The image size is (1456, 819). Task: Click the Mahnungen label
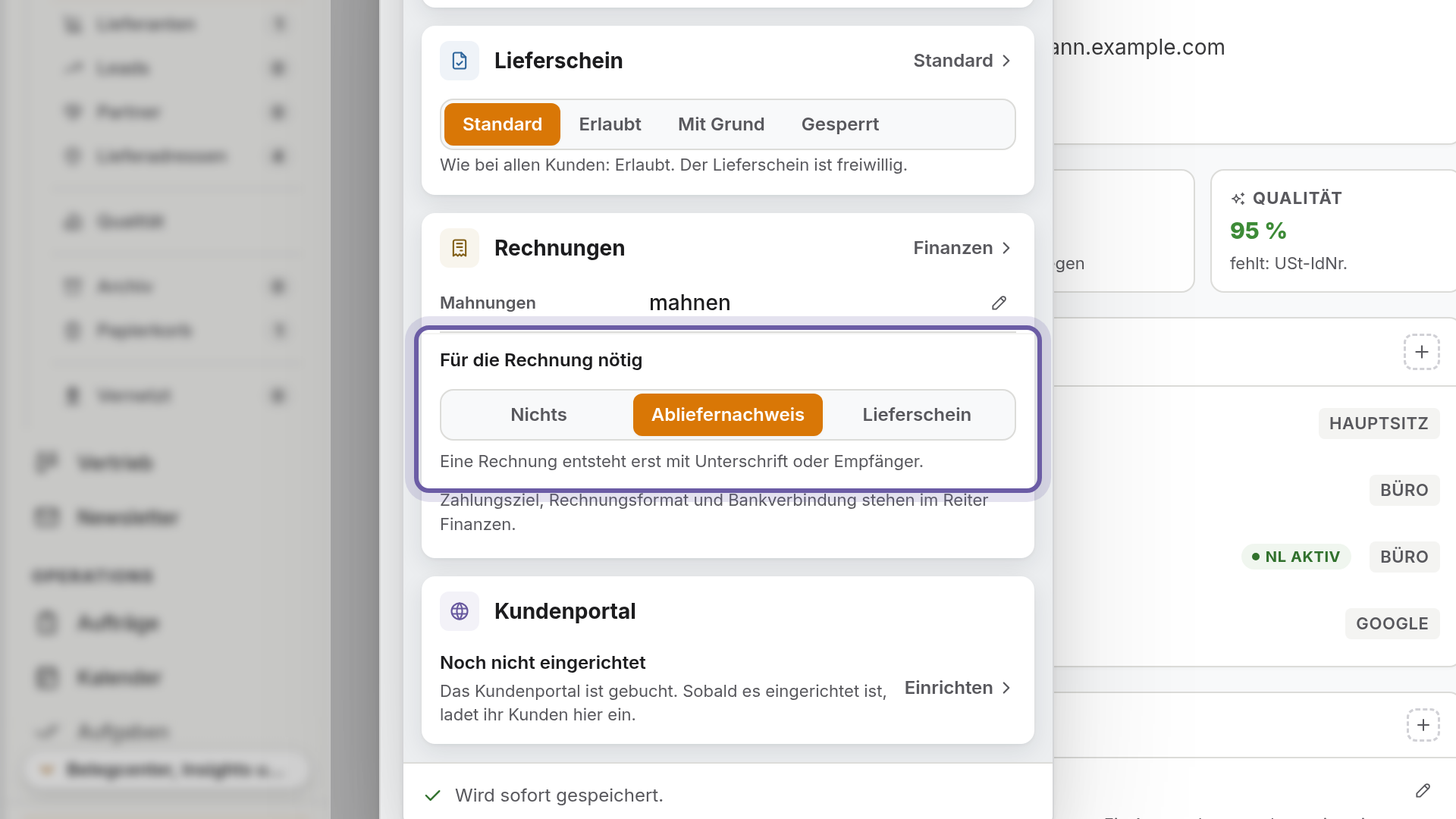point(488,303)
